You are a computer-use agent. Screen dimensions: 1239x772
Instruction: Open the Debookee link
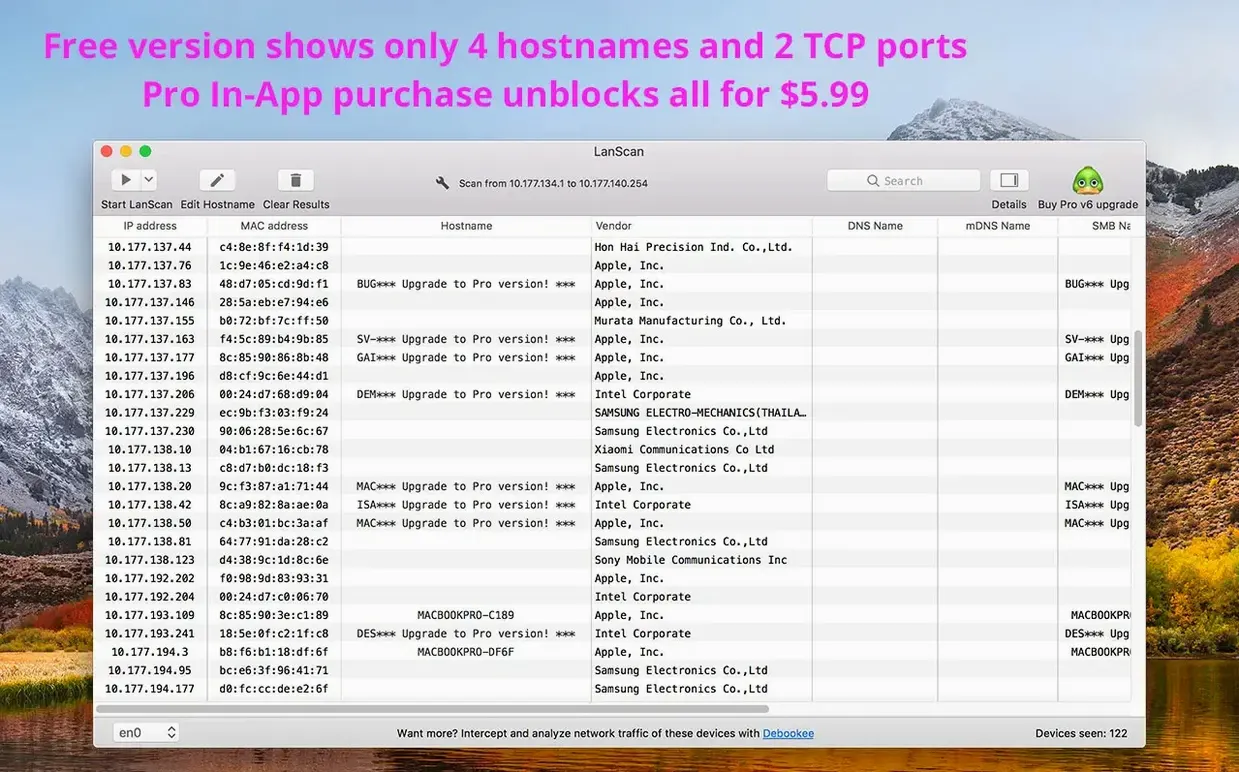point(788,733)
